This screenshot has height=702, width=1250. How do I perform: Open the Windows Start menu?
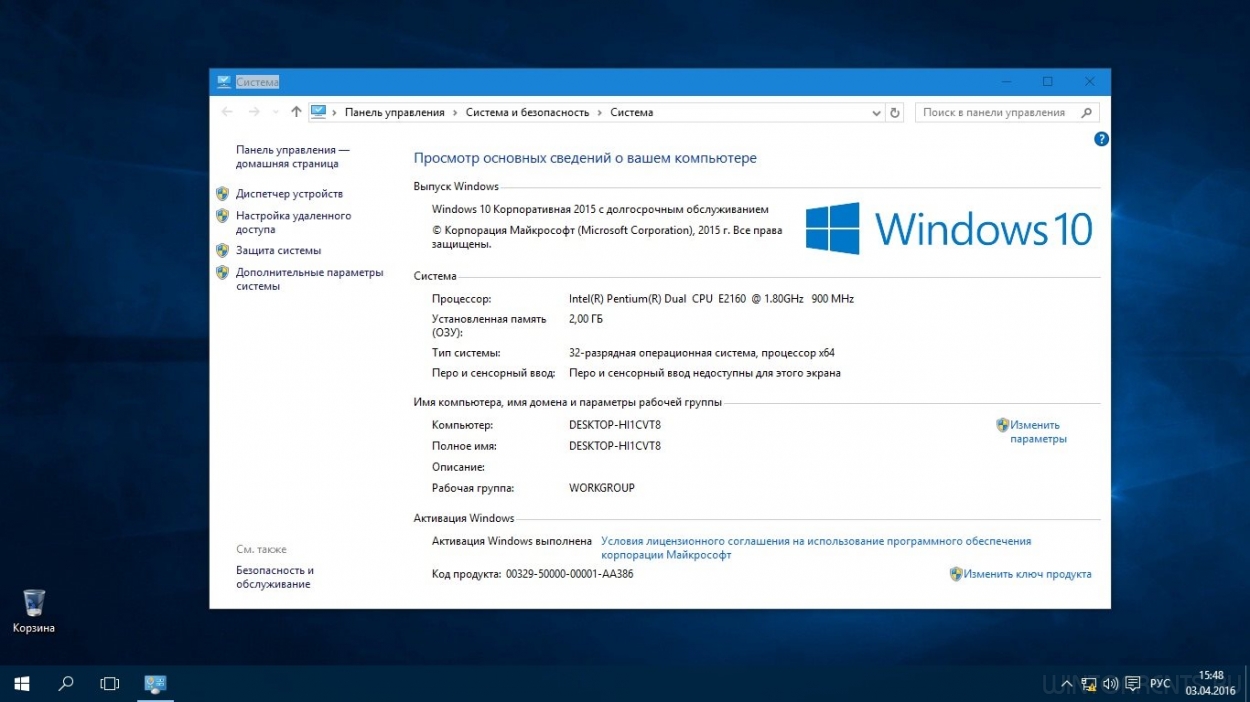click(22, 684)
